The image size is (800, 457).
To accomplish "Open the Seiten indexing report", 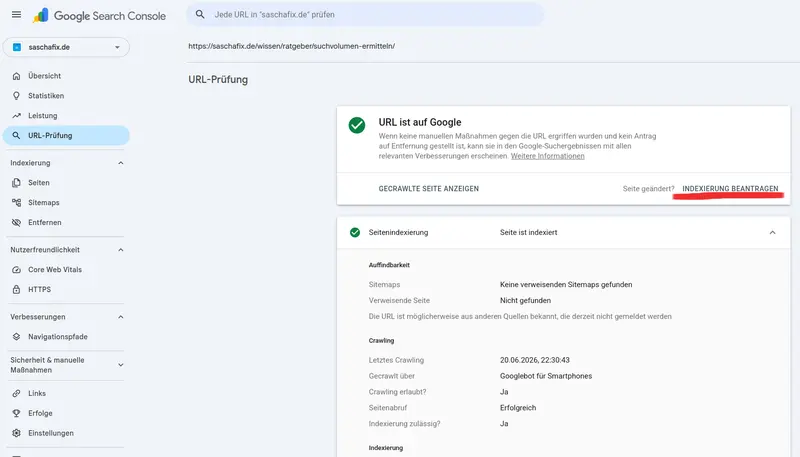I will 66,183.
